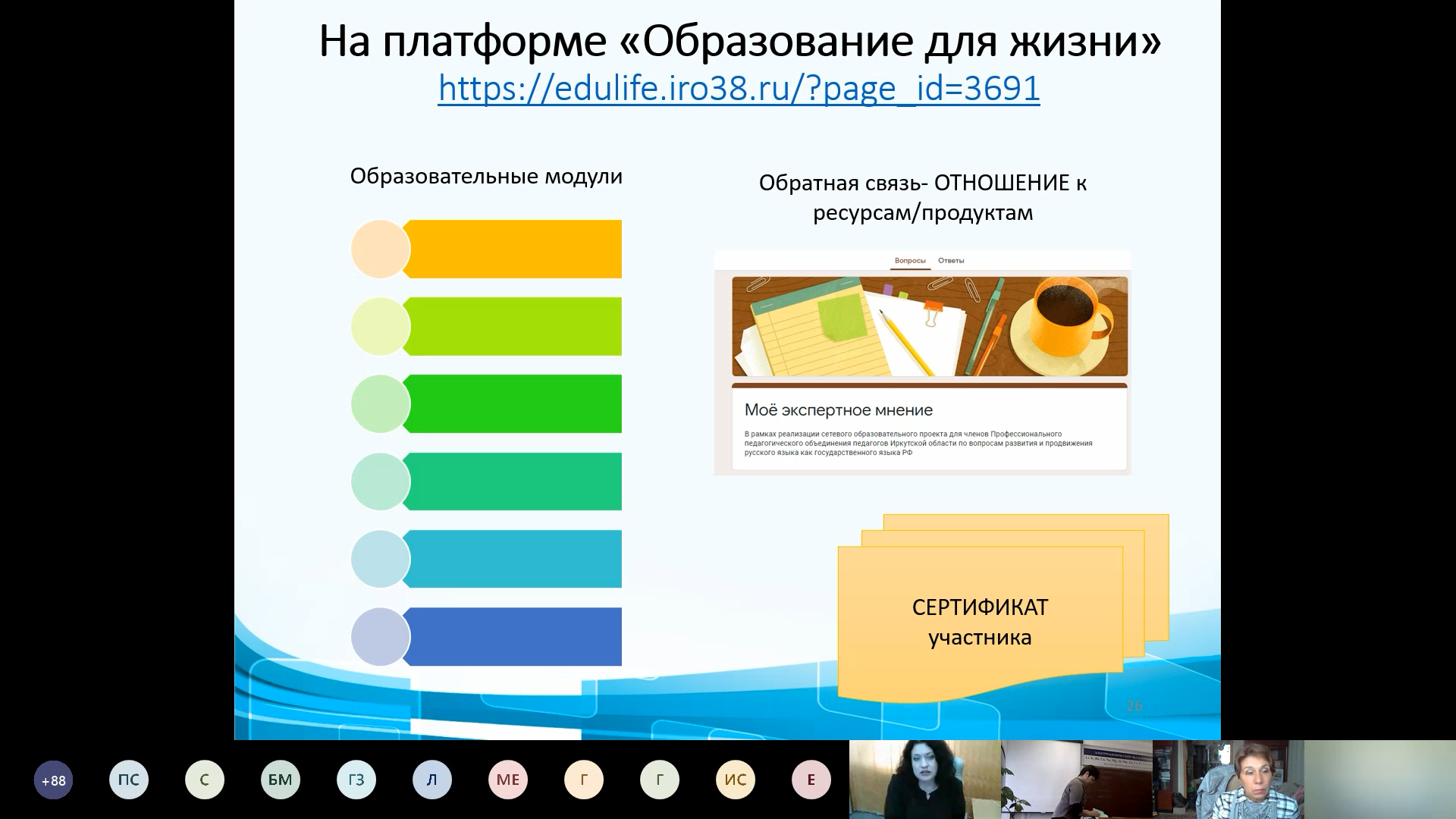Select participant avatar Е
The image size is (1456, 819).
click(x=811, y=780)
